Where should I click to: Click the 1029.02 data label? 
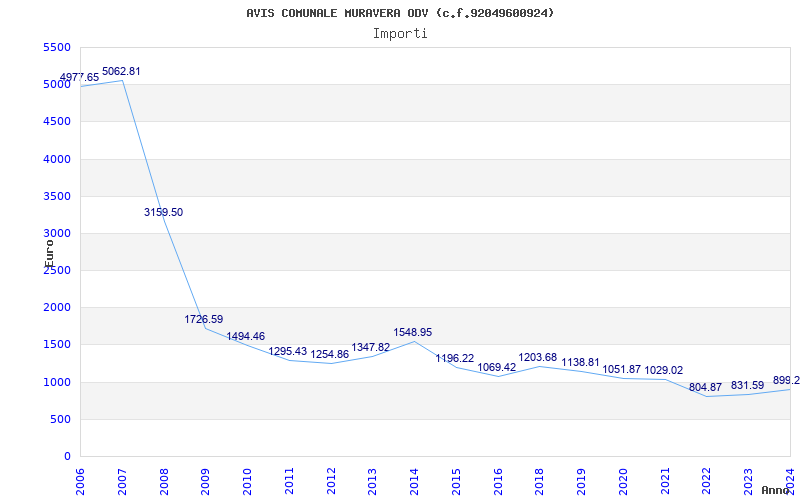664,370
